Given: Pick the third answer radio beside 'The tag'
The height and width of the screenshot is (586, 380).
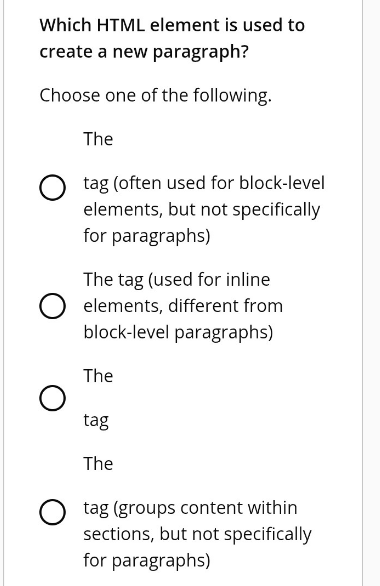Looking at the screenshot, I should pyautogui.click(x=53, y=398).
